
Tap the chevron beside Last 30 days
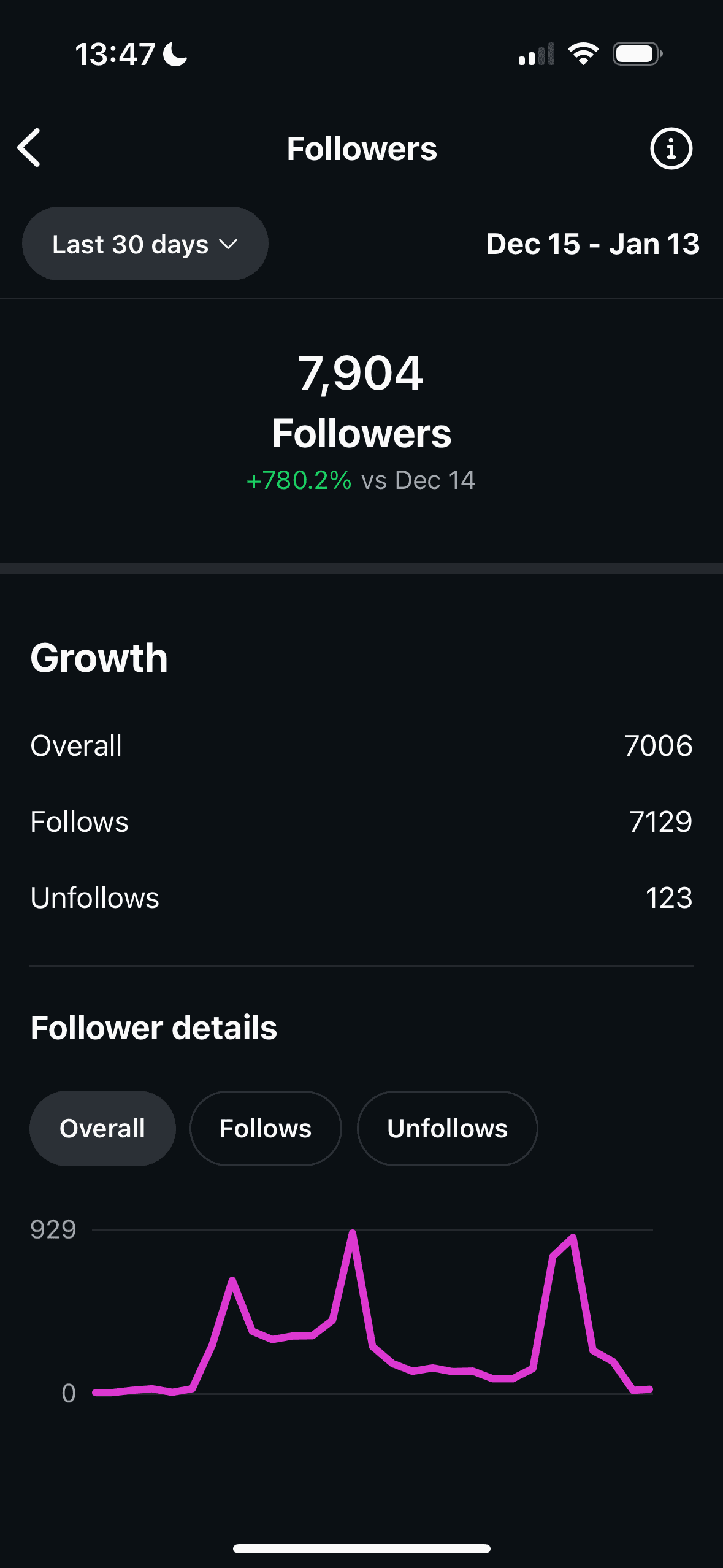(228, 244)
